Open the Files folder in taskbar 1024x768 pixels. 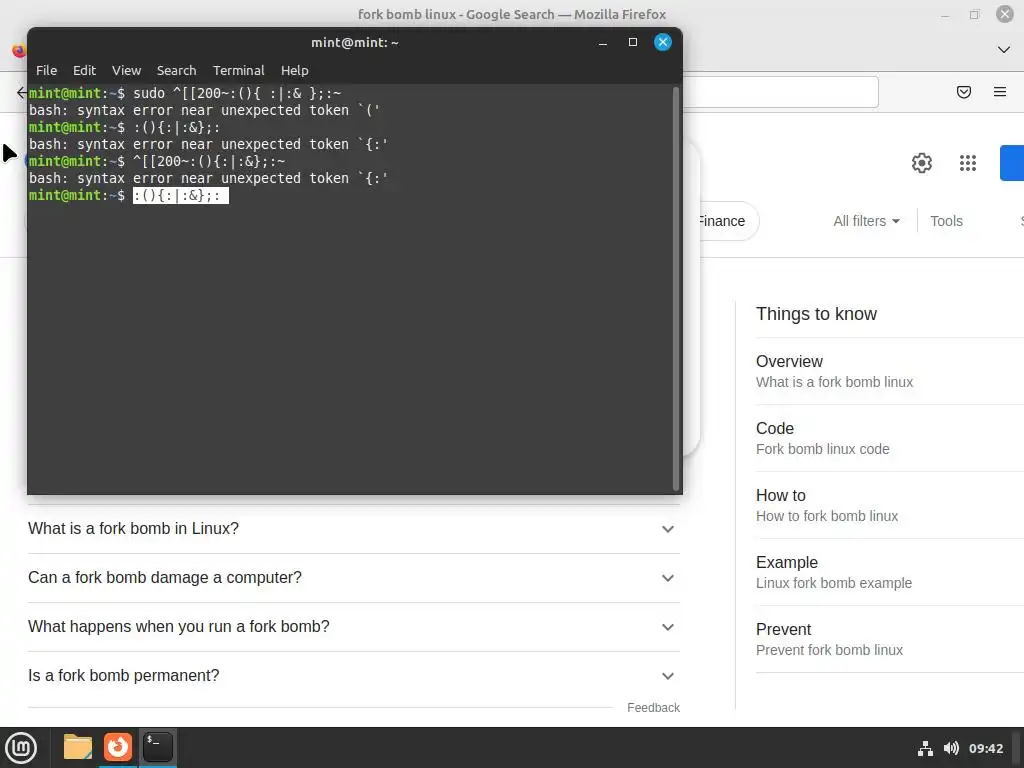point(78,747)
